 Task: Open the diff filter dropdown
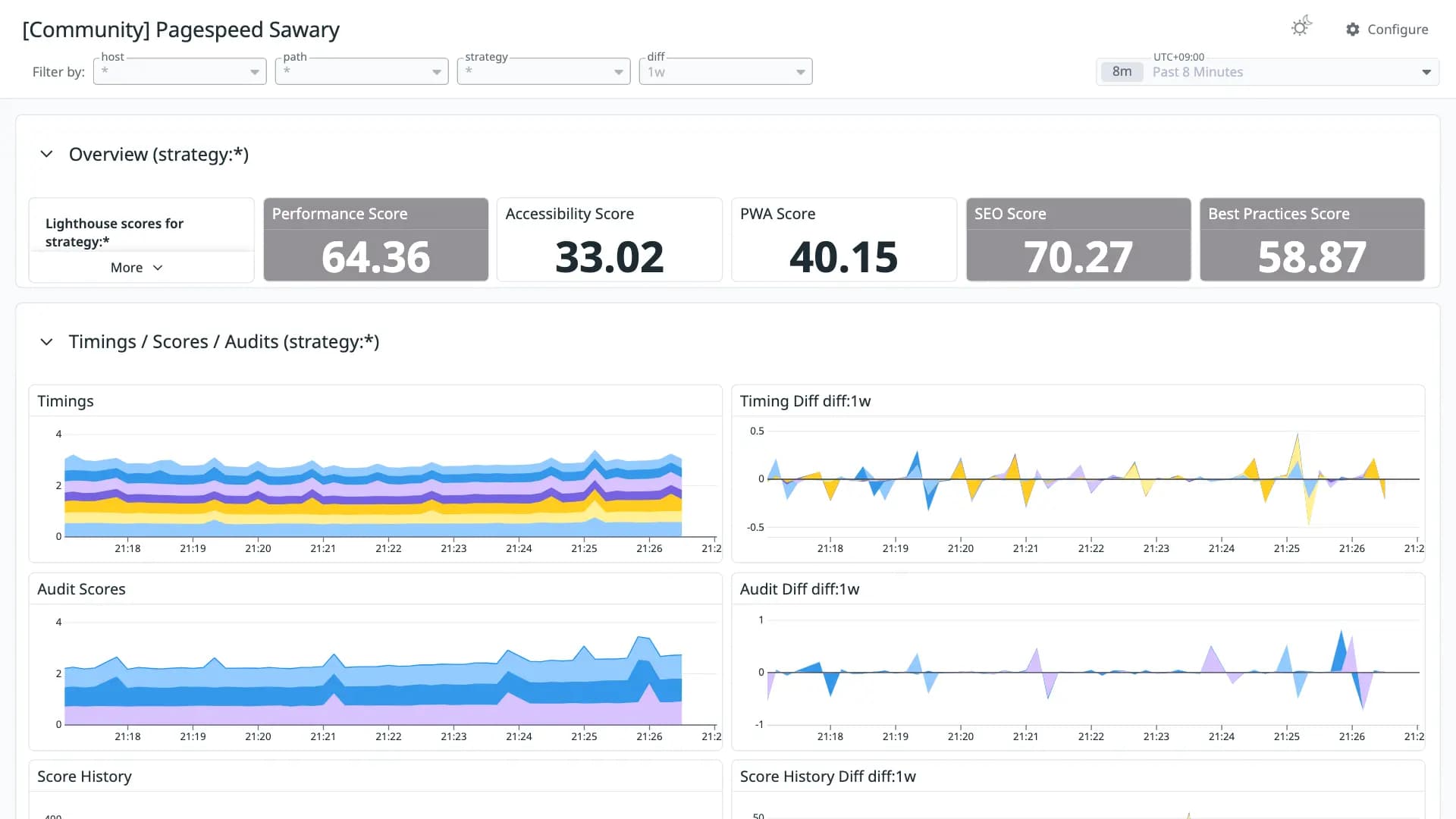pyautogui.click(x=726, y=71)
